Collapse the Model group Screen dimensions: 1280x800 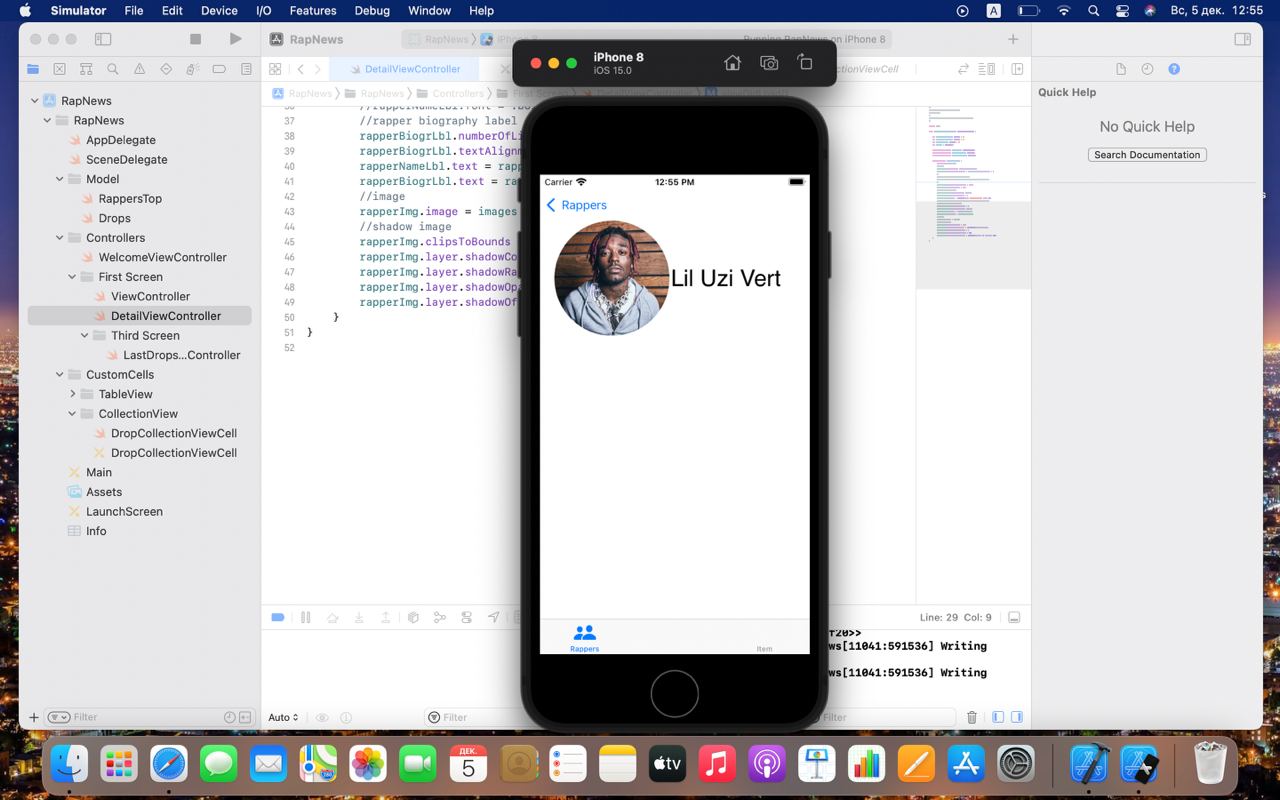pyautogui.click(x=60, y=179)
